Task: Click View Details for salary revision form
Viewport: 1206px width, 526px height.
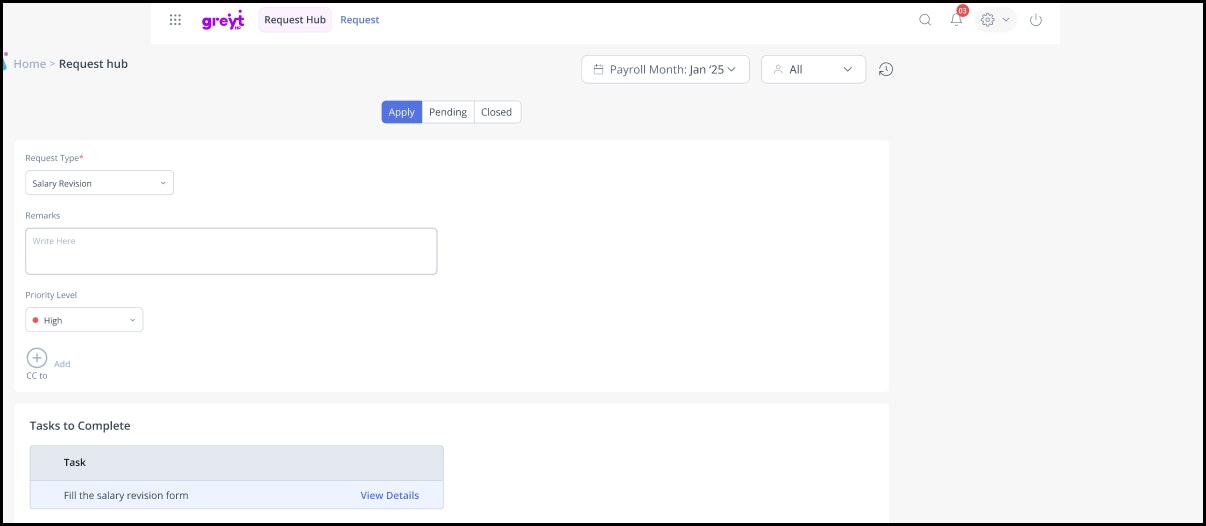Action: pyautogui.click(x=390, y=495)
